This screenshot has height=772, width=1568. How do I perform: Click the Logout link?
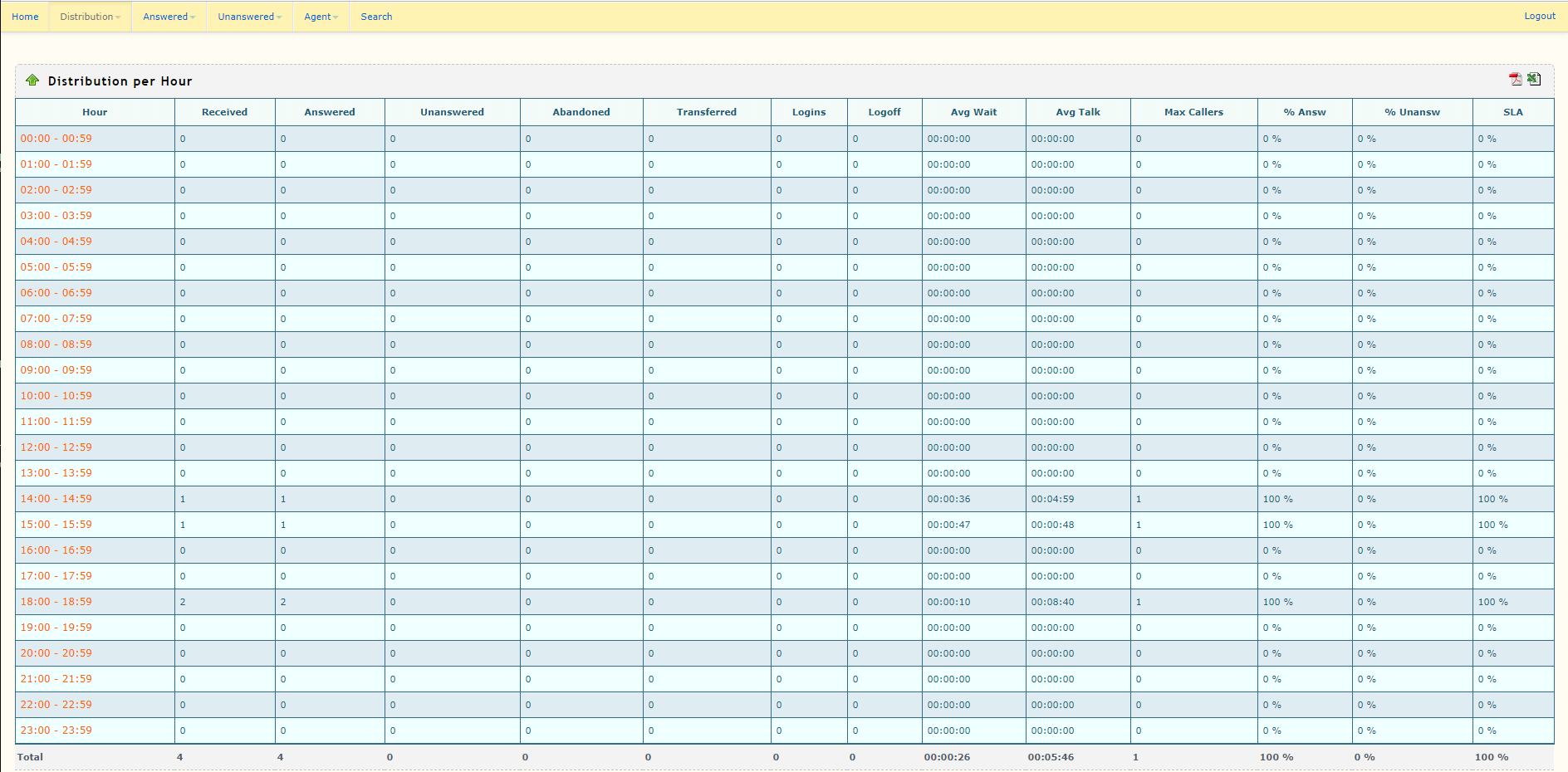click(1539, 16)
